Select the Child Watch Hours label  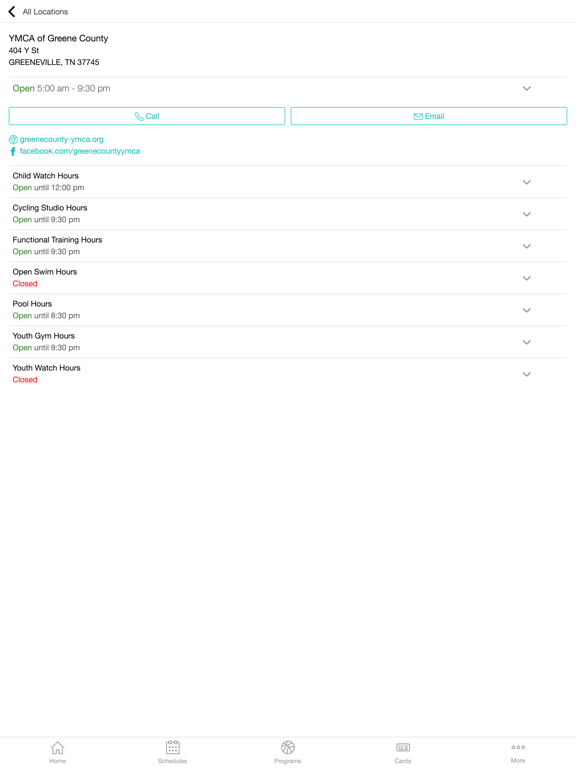pyautogui.click(x=46, y=176)
